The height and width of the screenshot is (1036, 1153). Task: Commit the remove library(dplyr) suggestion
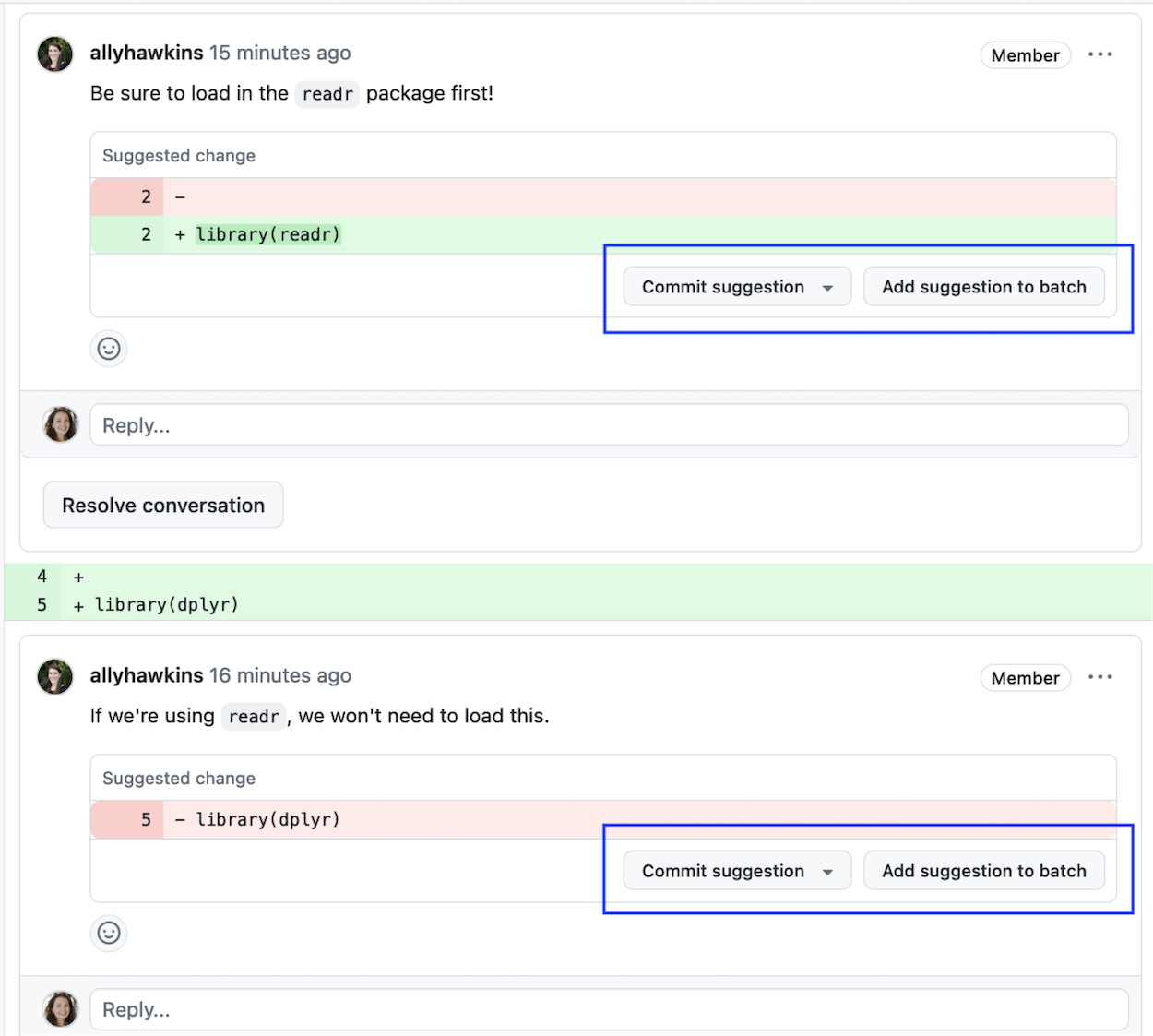click(x=723, y=871)
